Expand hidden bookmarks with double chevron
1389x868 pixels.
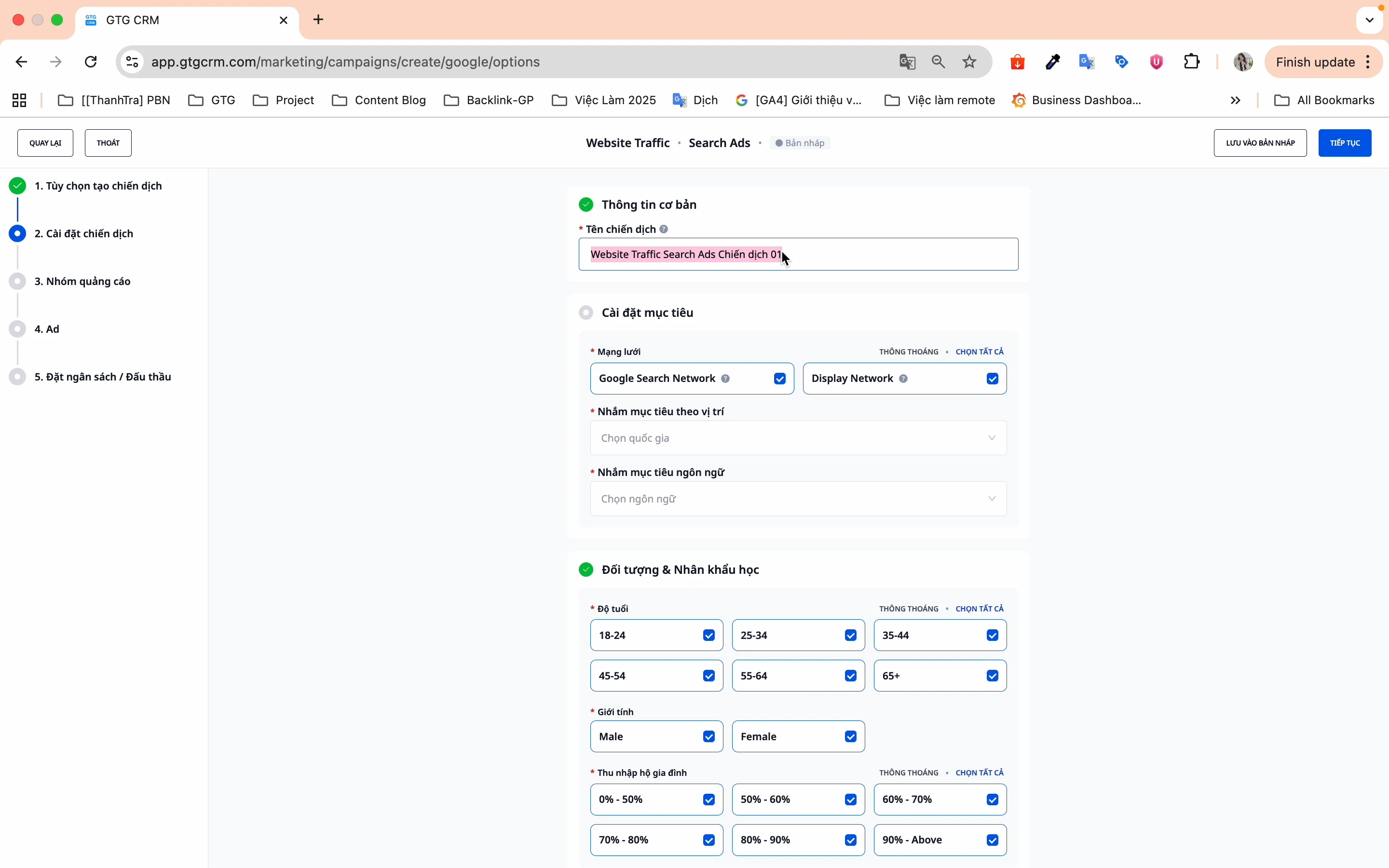pyautogui.click(x=1236, y=100)
